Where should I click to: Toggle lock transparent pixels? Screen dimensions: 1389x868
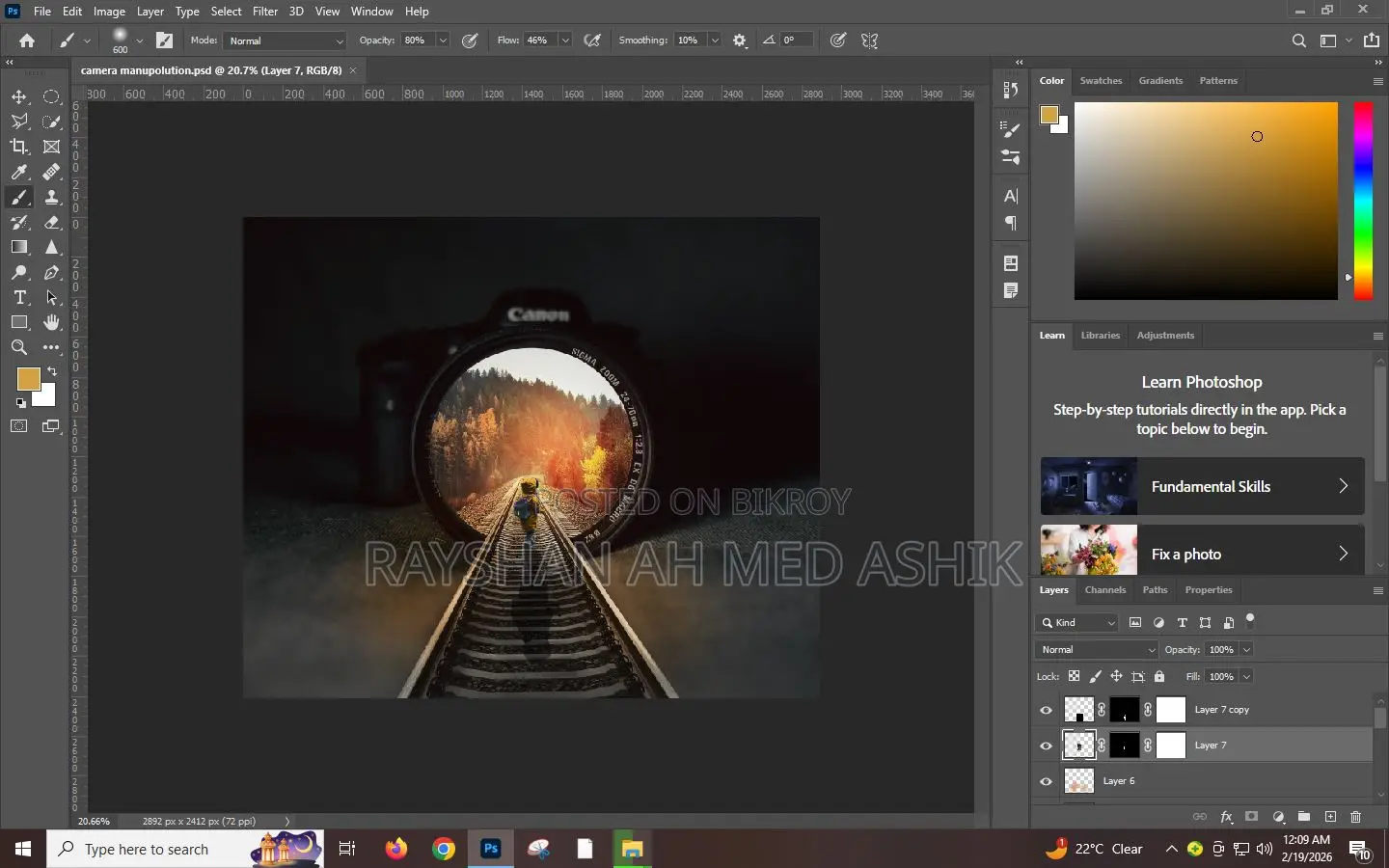1074,676
